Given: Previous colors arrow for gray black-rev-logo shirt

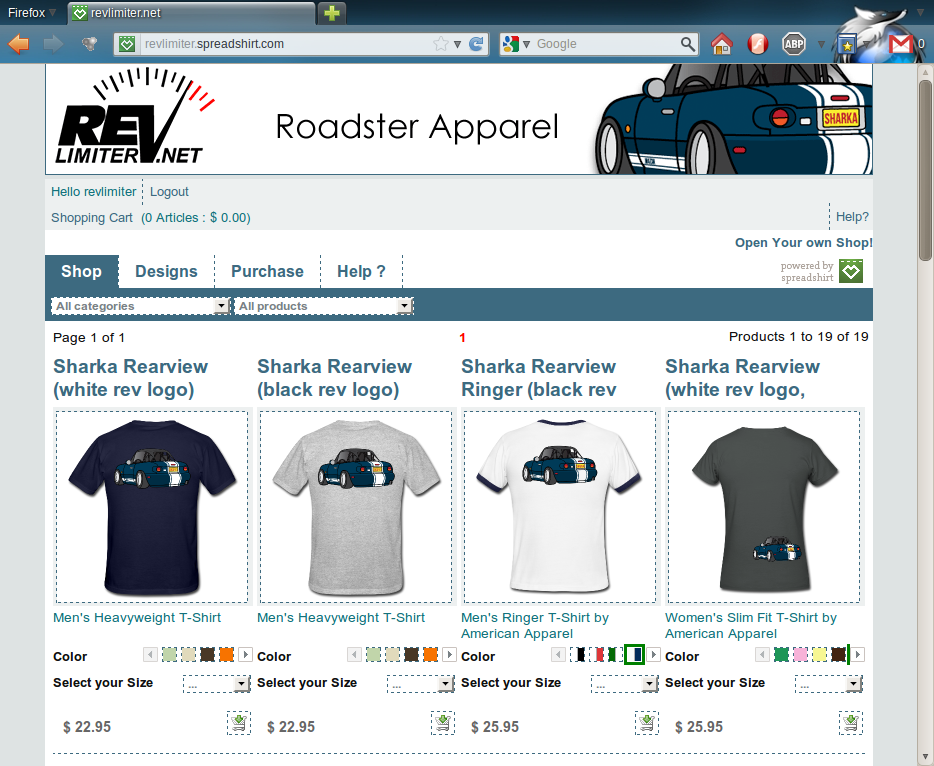Looking at the screenshot, I should [x=354, y=655].
